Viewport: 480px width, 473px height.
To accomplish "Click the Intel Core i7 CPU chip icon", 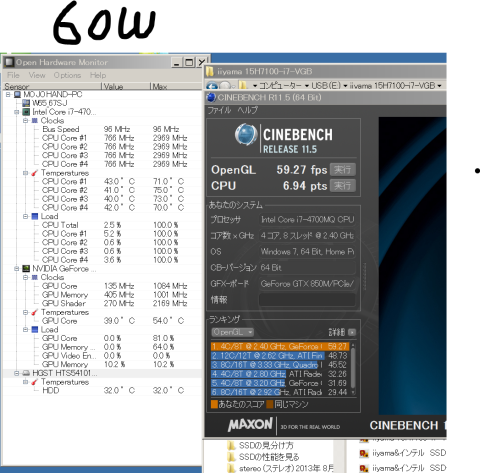I will [26, 112].
